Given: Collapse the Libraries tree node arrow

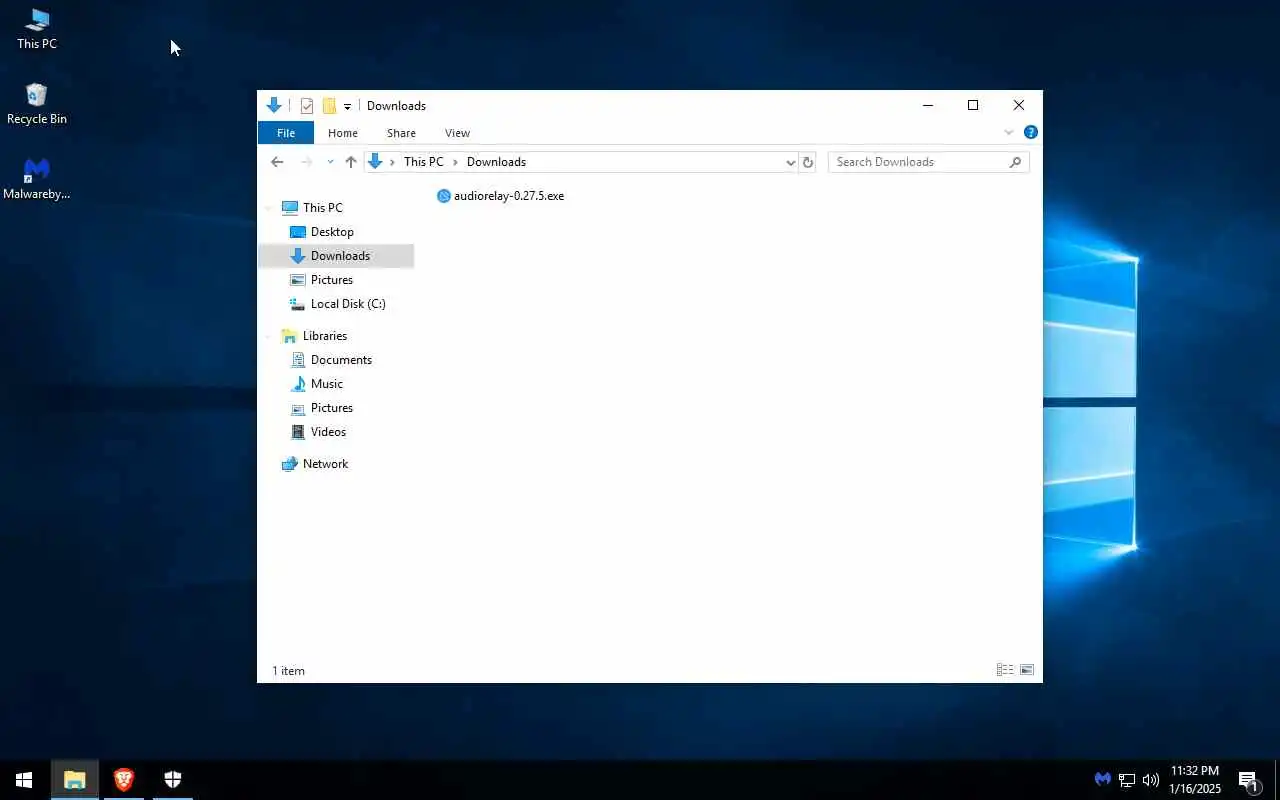Looking at the screenshot, I should coord(269,336).
